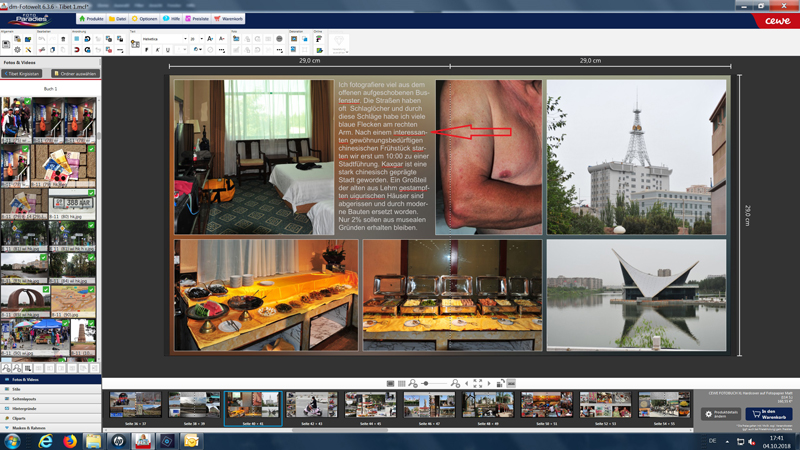The height and width of the screenshot is (450, 800).
Task: Adjust the page zoom slider
Action: tap(426, 383)
